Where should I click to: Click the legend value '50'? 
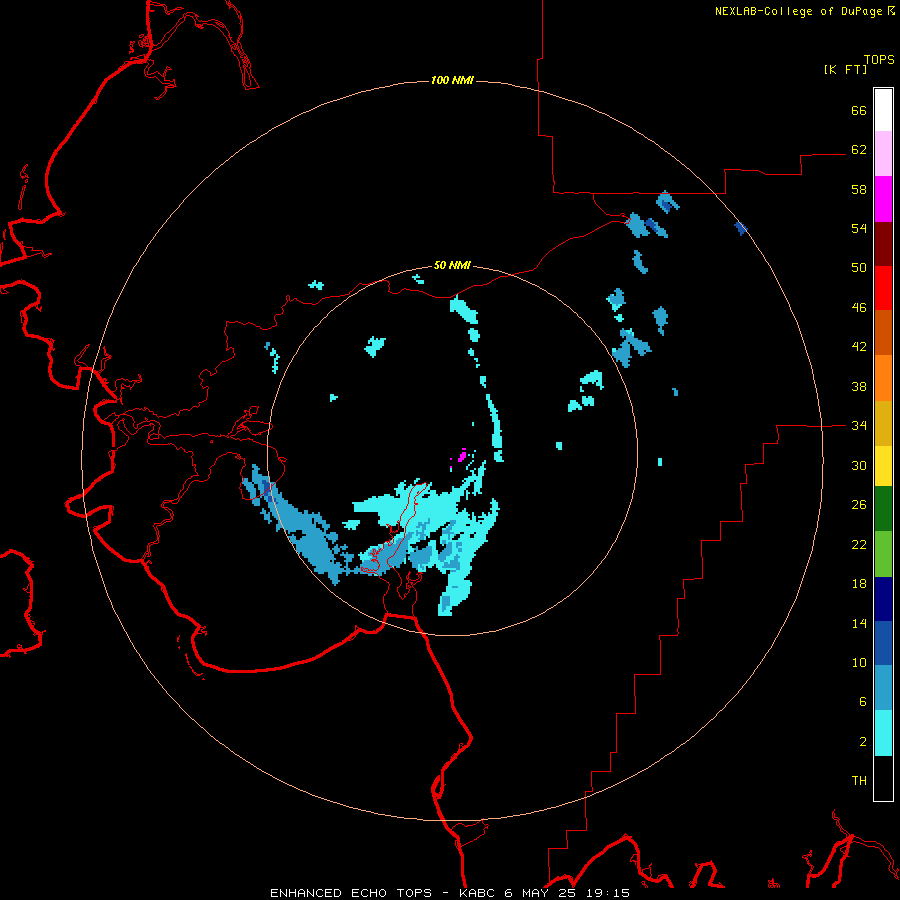point(859,268)
